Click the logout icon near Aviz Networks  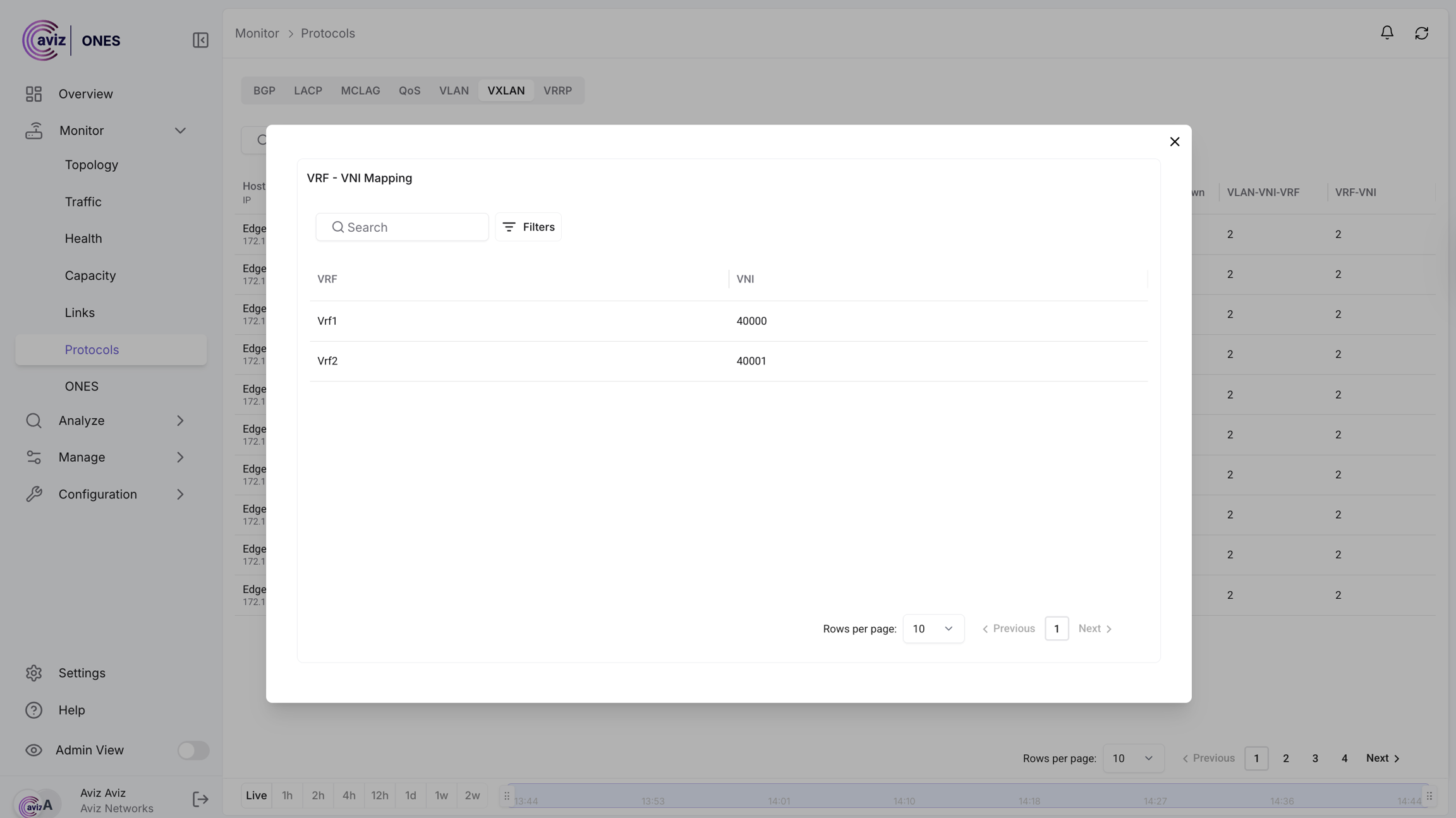coord(200,799)
